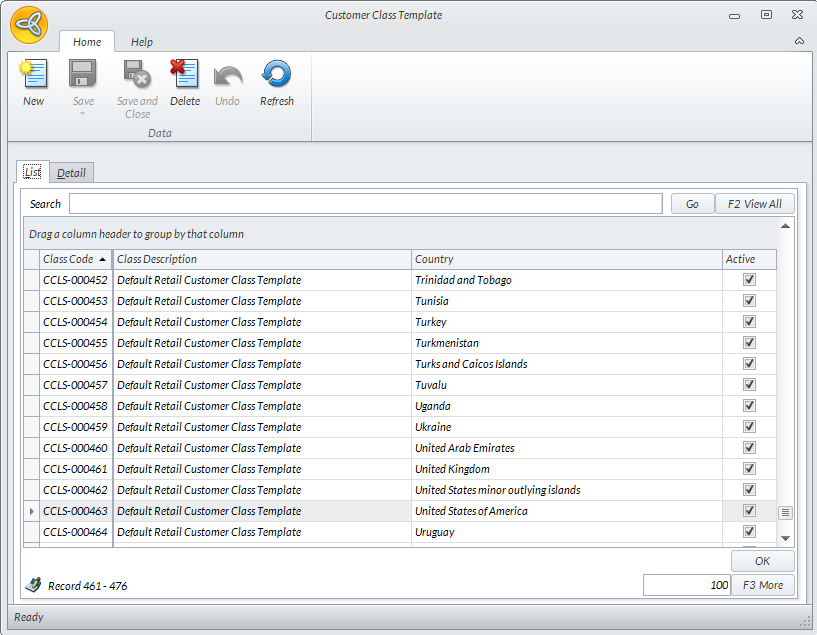817x635 pixels.
Task: Delete the selected record via ribbon
Action: click(x=184, y=75)
